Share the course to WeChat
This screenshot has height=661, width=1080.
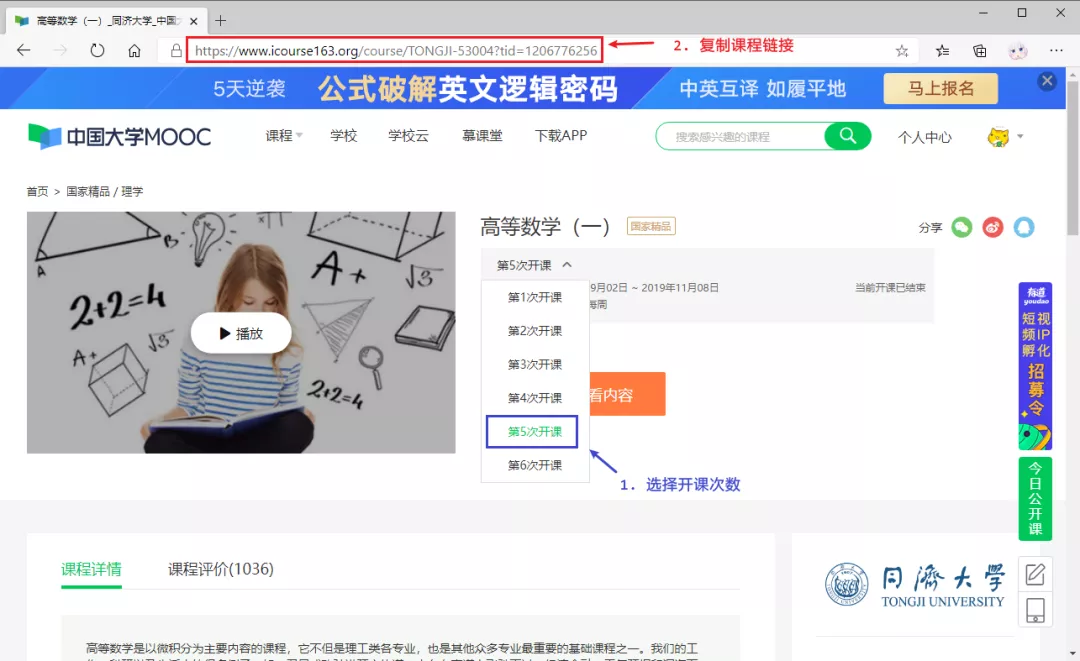961,228
